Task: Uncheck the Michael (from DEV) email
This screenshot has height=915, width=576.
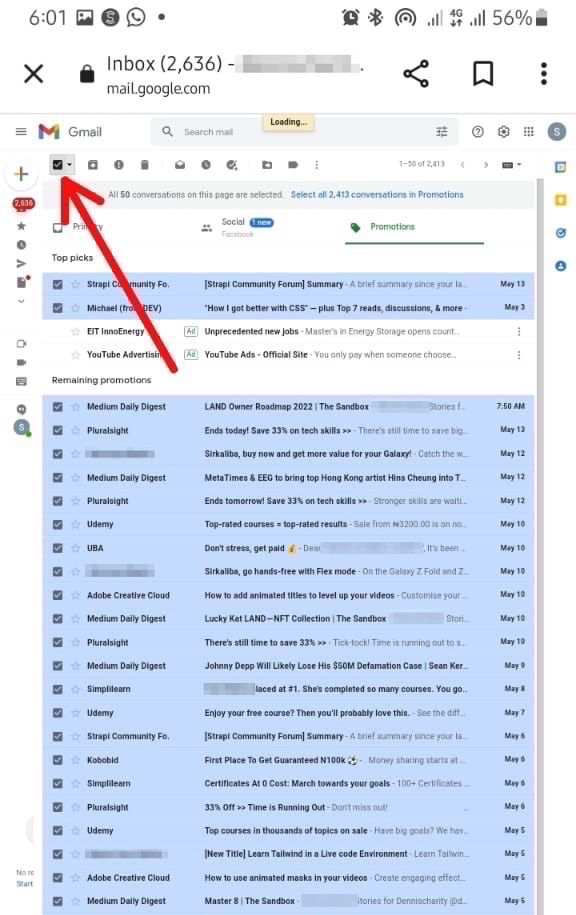Action: tap(57, 308)
